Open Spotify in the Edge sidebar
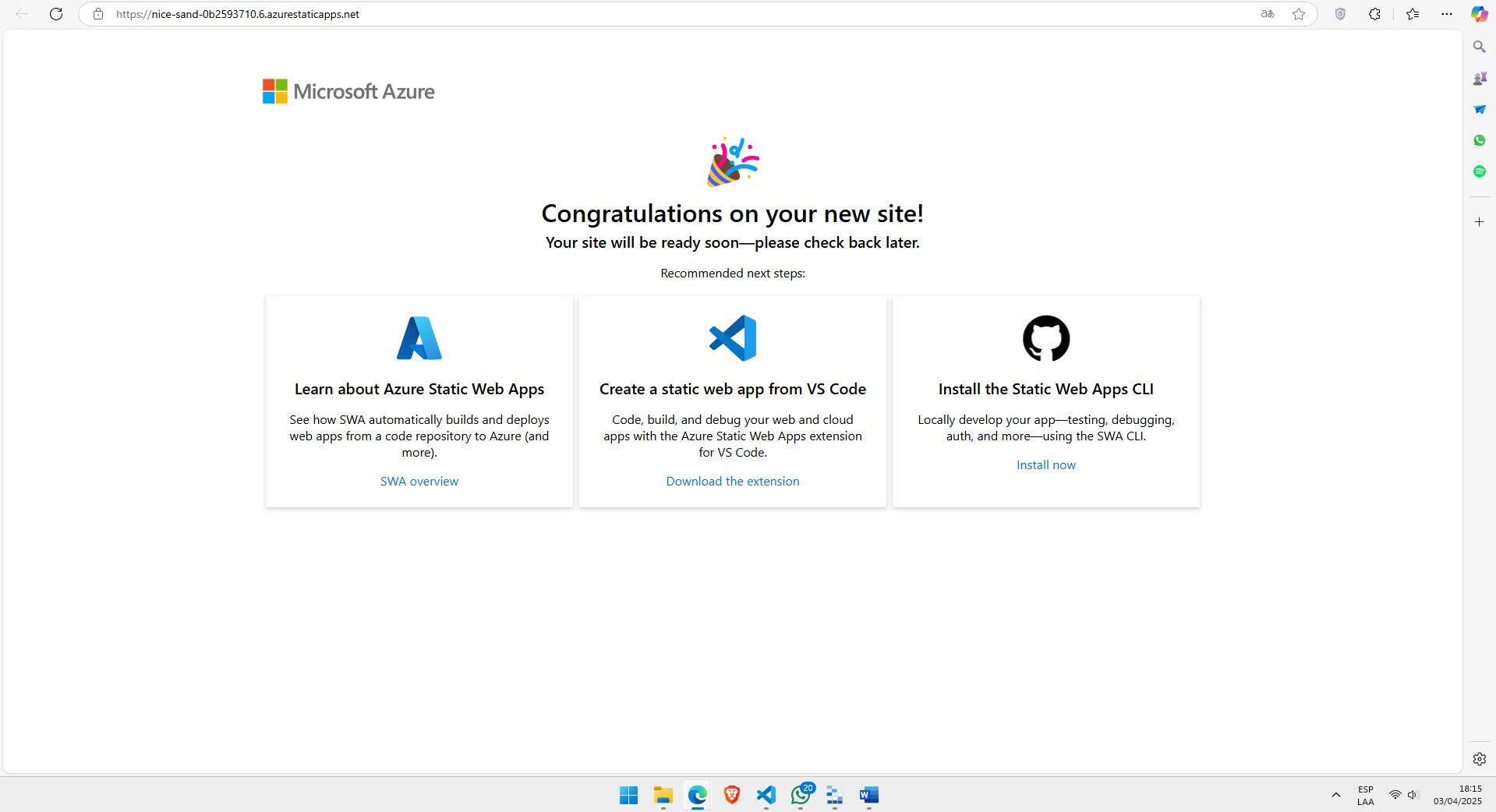 pyautogui.click(x=1479, y=171)
